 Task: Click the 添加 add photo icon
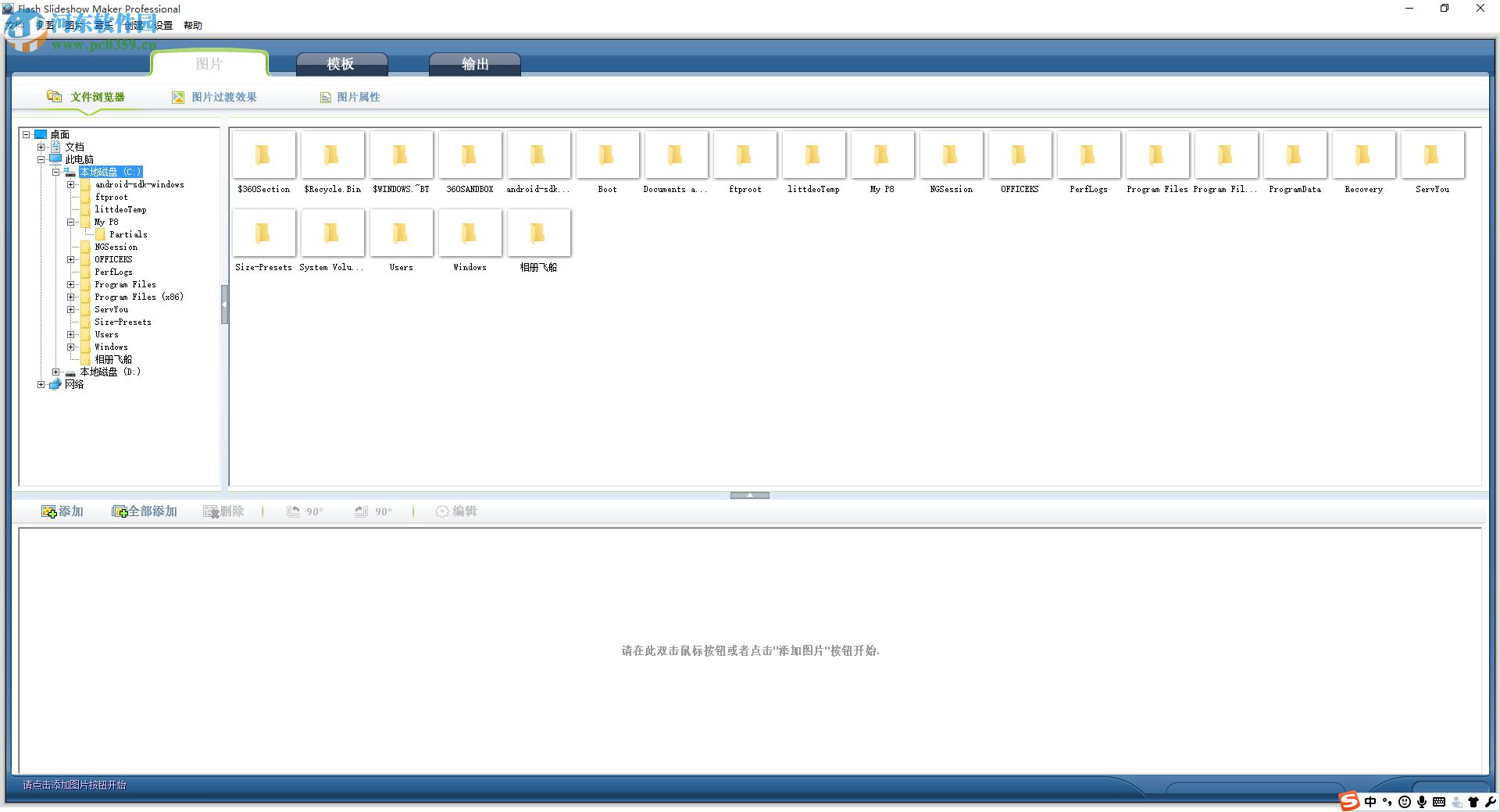48,511
